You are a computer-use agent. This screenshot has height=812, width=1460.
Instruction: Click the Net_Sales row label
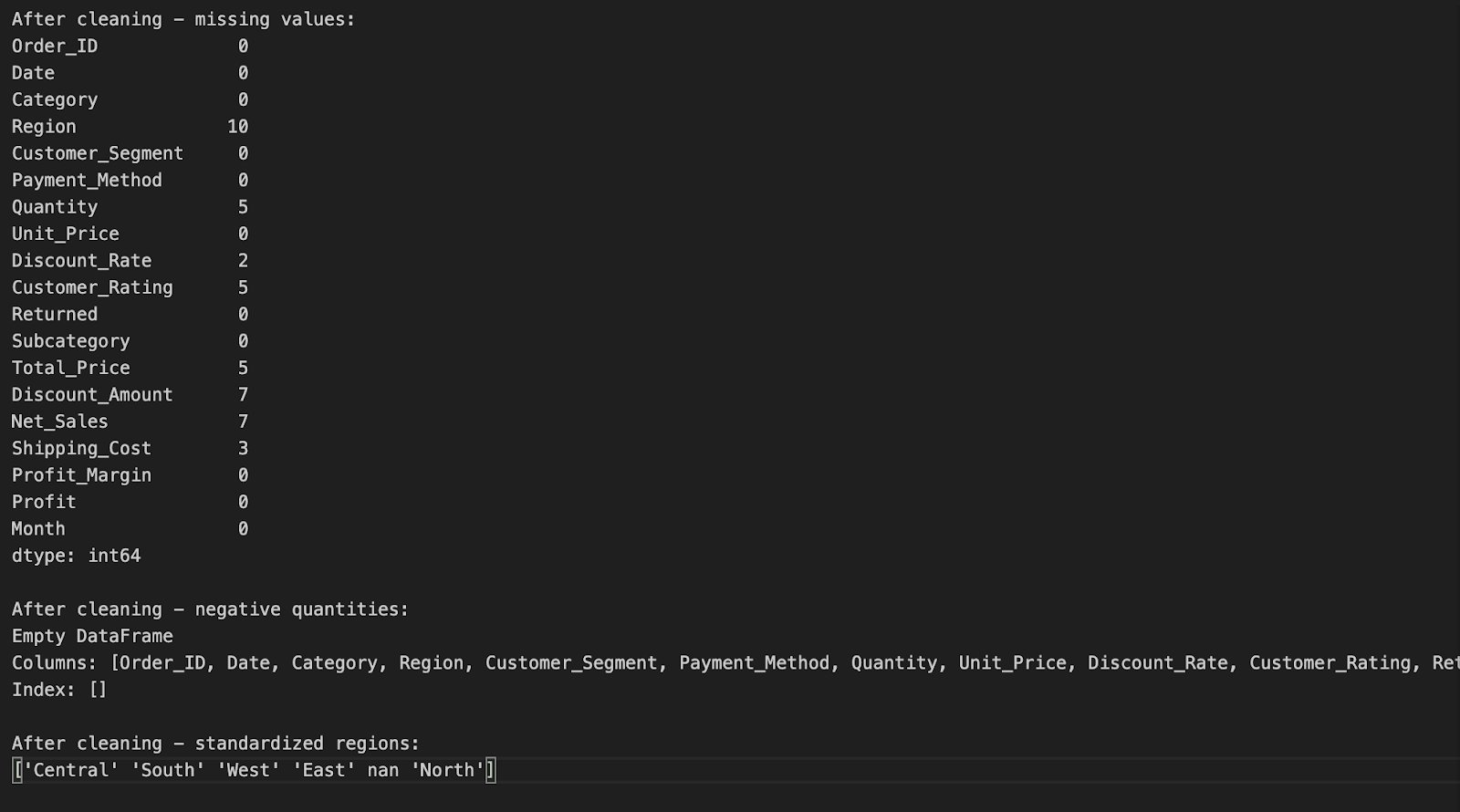coord(60,422)
